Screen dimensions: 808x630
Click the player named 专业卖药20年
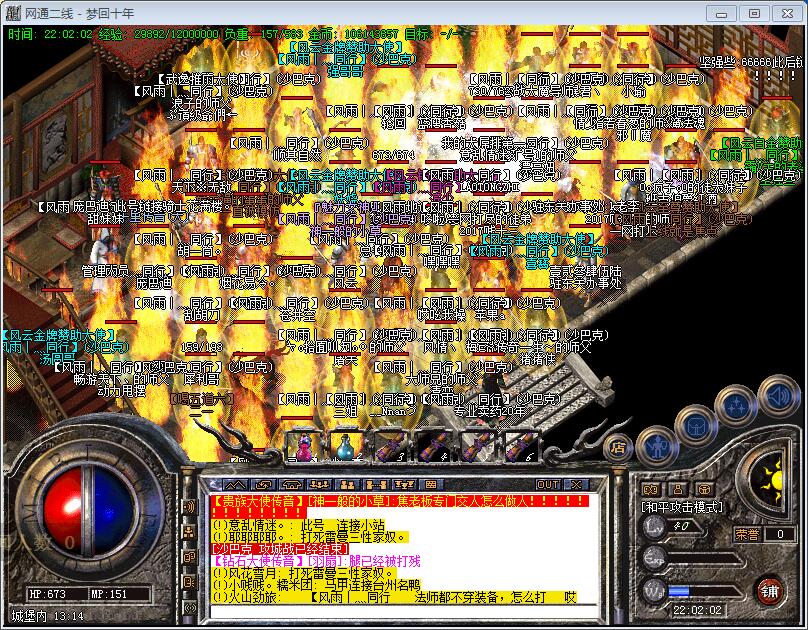coord(489,412)
